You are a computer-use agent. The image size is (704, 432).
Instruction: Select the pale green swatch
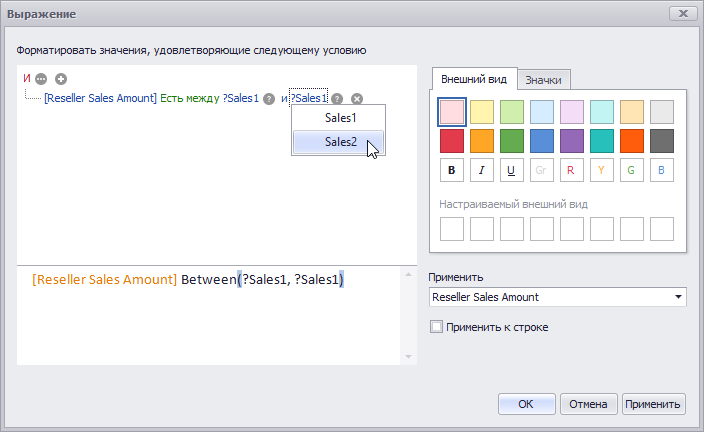(x=511, y=112)
